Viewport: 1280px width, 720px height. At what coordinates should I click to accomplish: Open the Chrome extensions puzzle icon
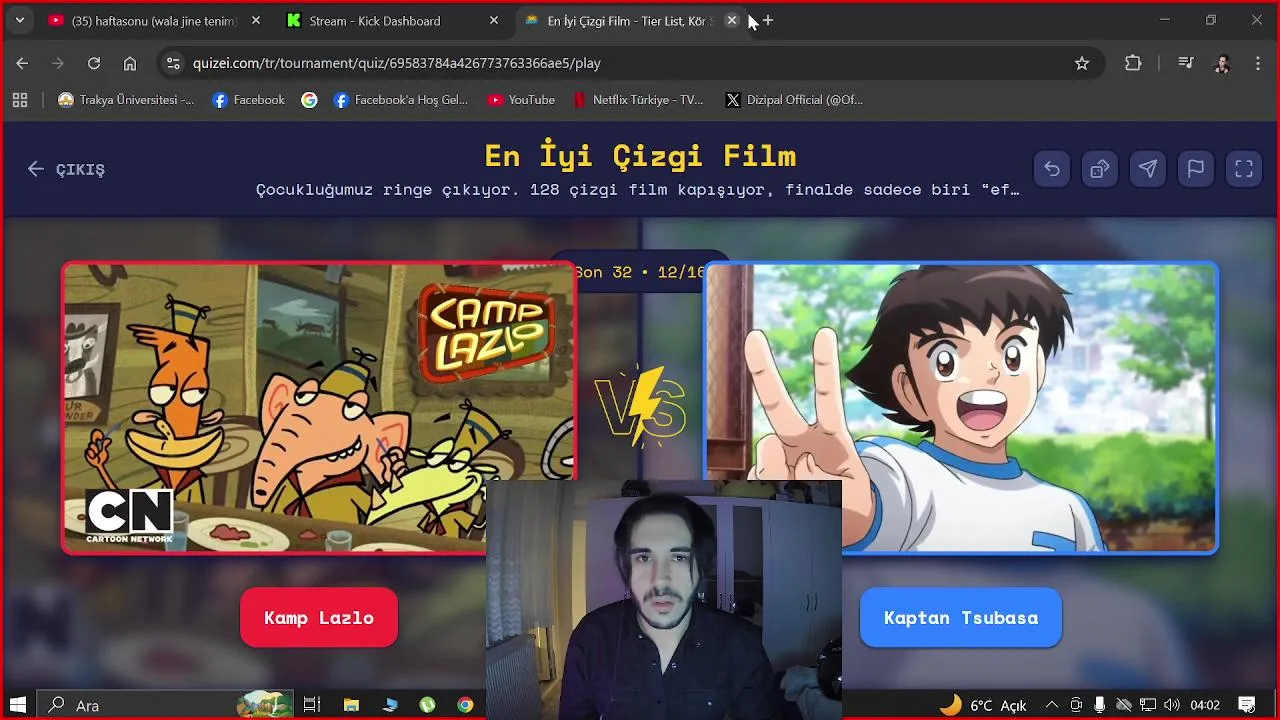[x=1133, y=63]
